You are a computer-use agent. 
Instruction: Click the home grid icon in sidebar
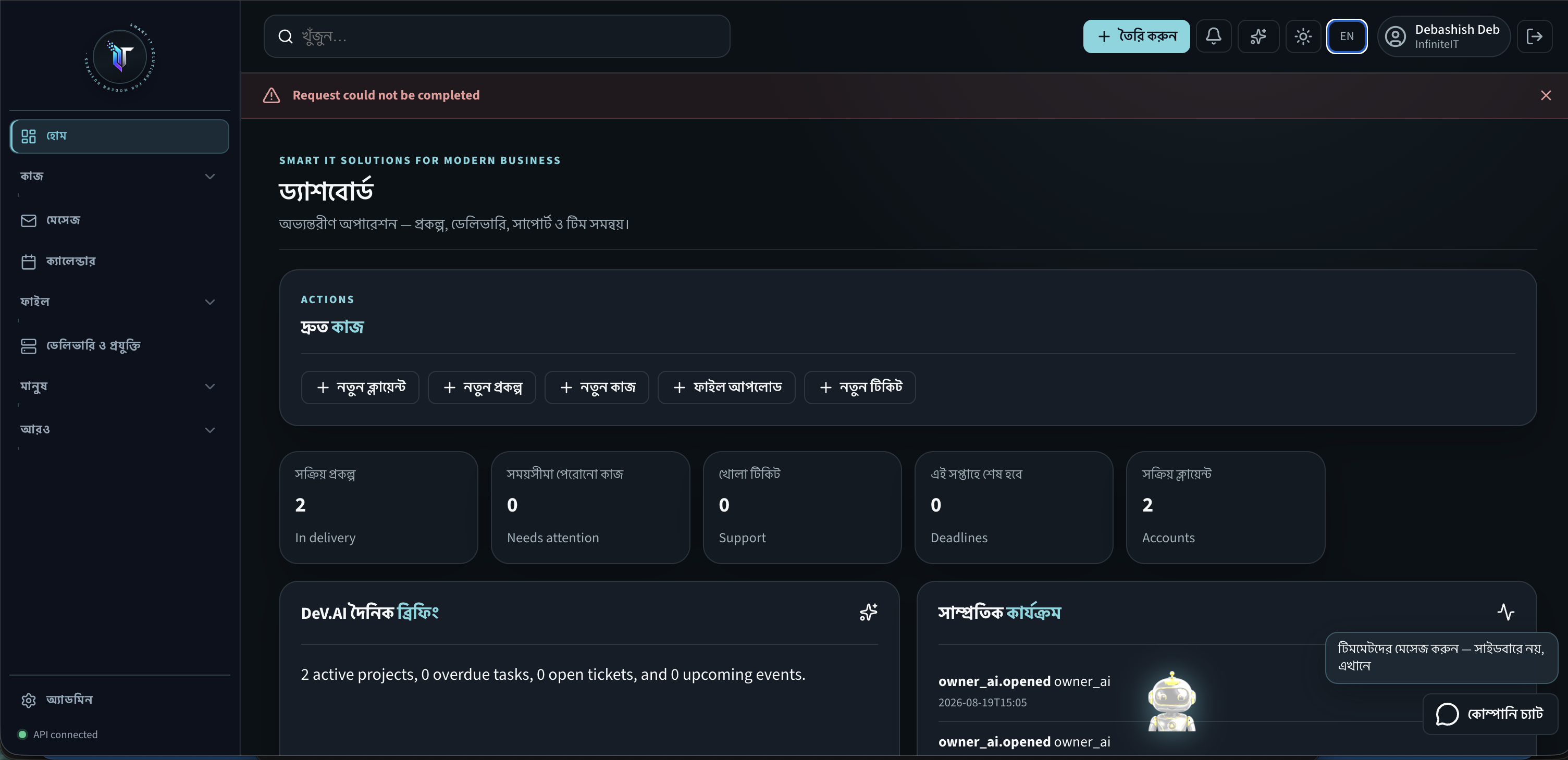[x=29, y=136]
